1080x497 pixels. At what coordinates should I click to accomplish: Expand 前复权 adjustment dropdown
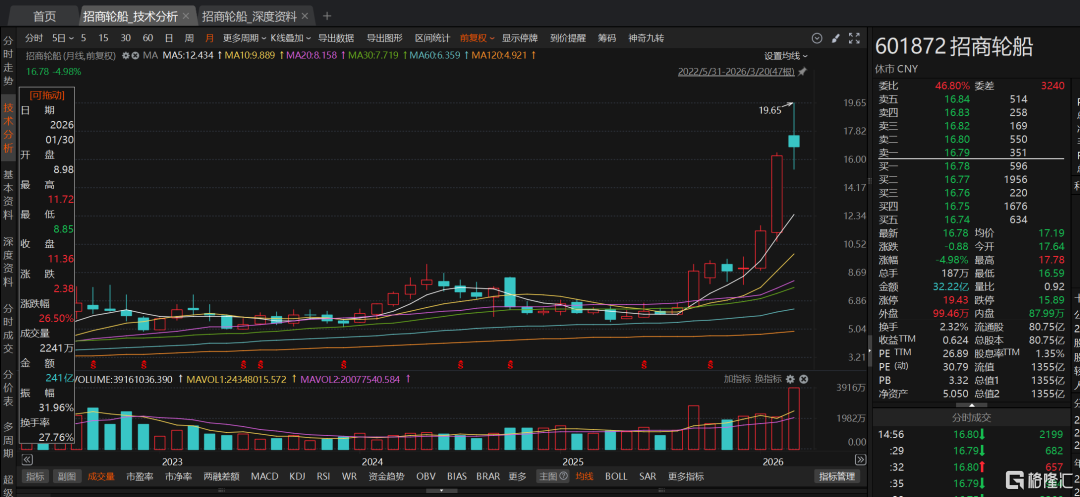click(x=477, y=38)
